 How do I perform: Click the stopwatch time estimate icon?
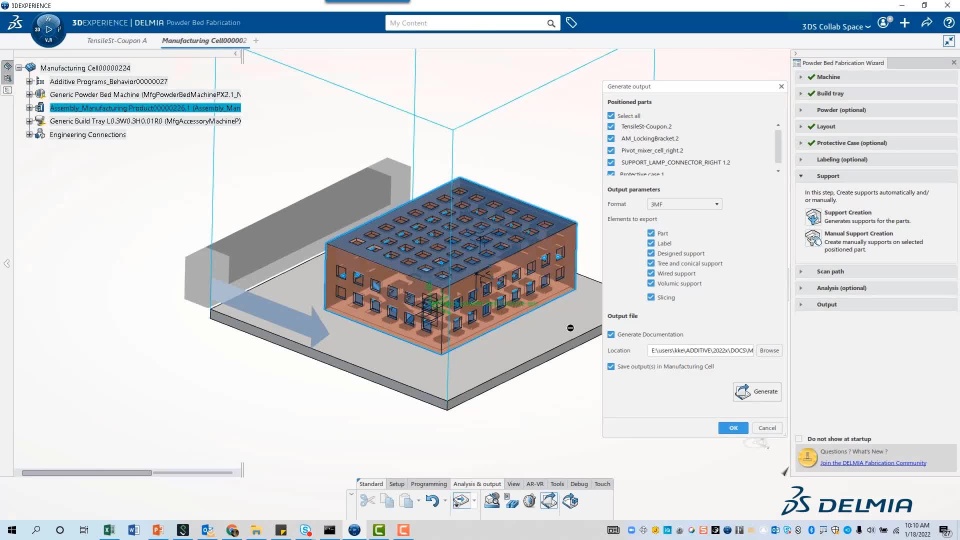(x=530, y=501)
